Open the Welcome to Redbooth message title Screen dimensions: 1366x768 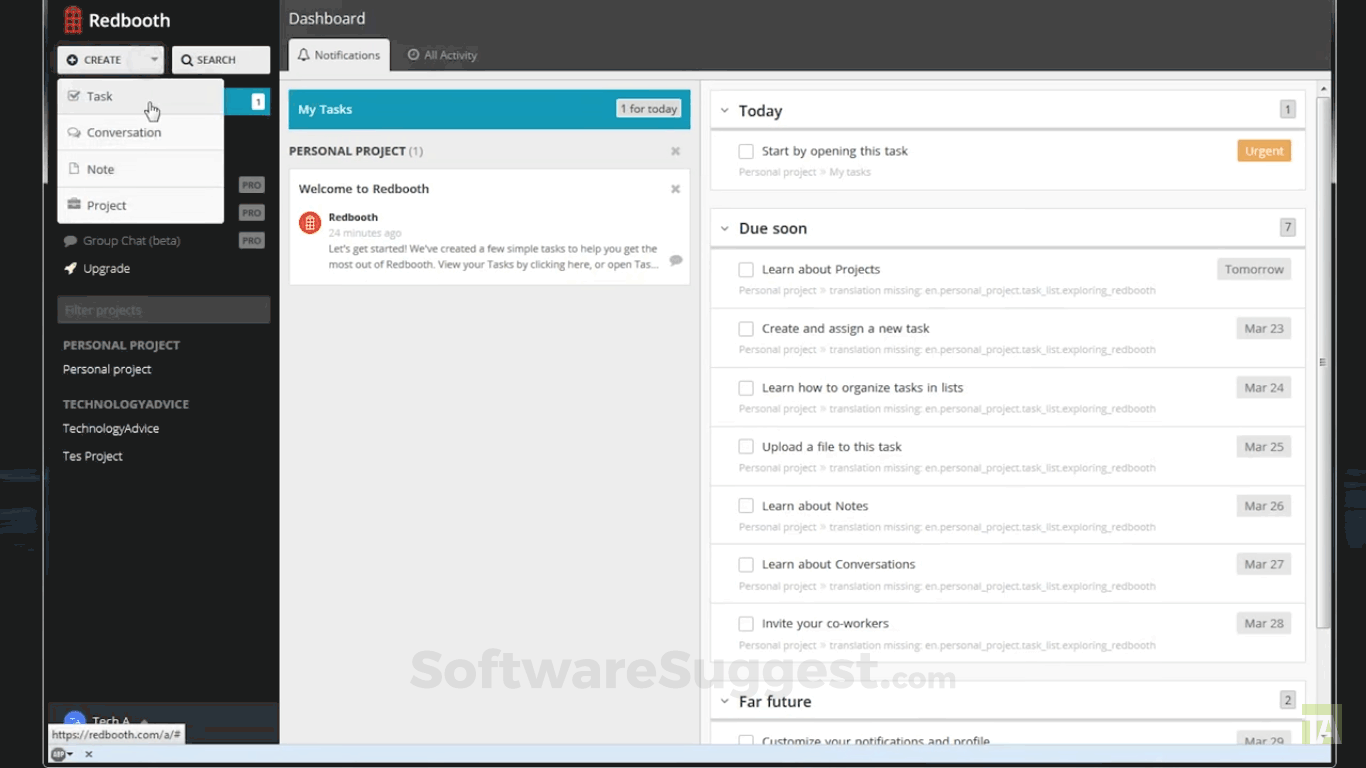[364, 189]
